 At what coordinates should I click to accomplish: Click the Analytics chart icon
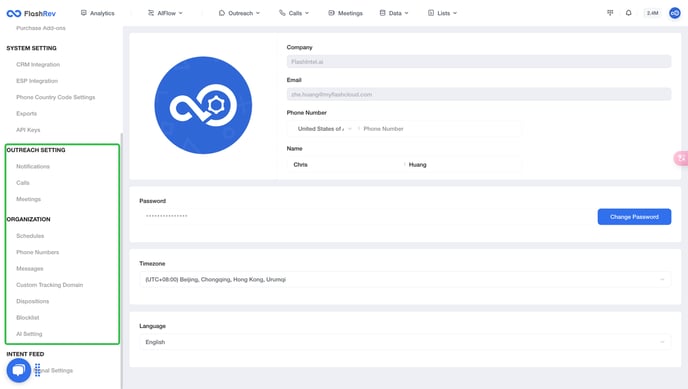tap(84, 13)
